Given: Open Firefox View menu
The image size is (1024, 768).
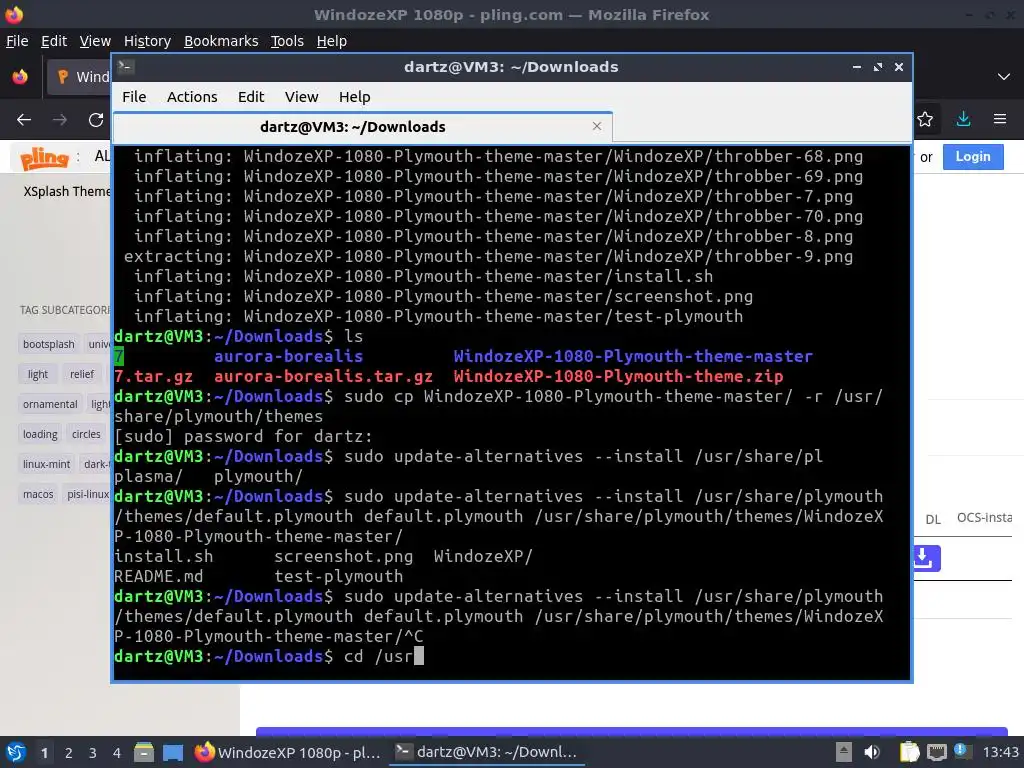Looking at the screenshot, I should (x=95, y=41).
